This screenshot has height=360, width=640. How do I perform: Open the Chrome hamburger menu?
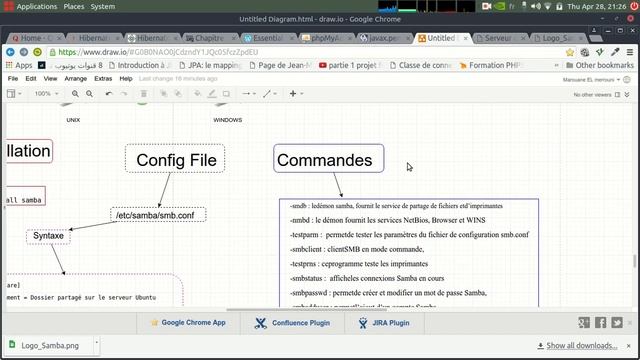[x=630, y=52]
